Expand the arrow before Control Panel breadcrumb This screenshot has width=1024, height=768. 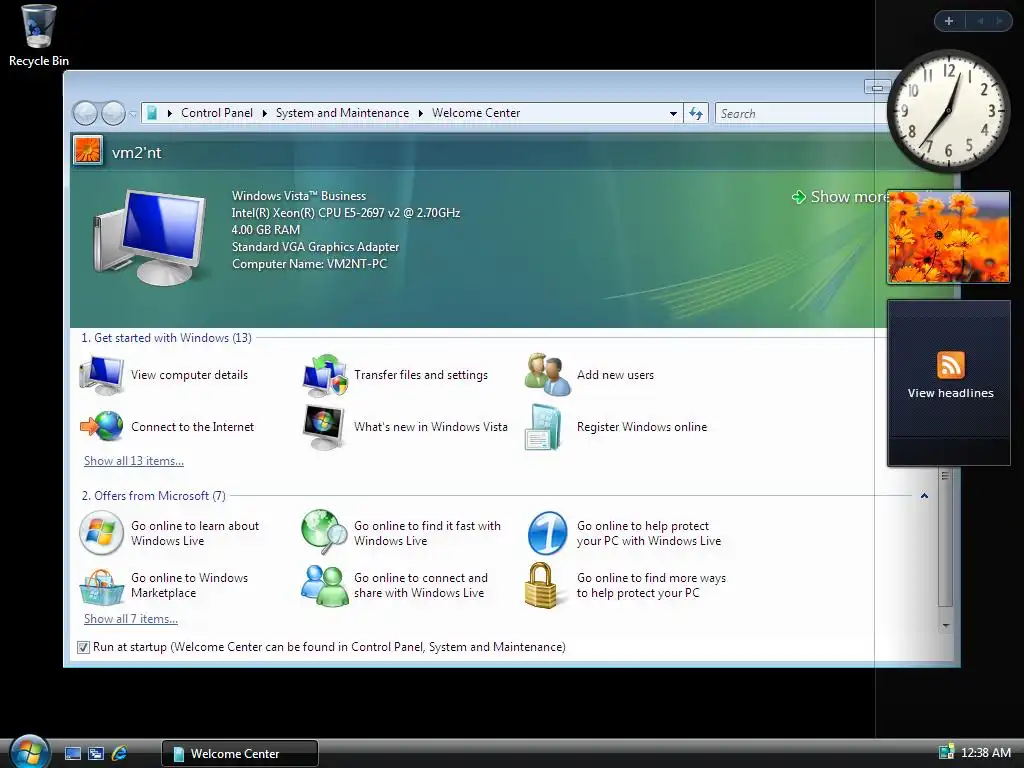(170, 114)
